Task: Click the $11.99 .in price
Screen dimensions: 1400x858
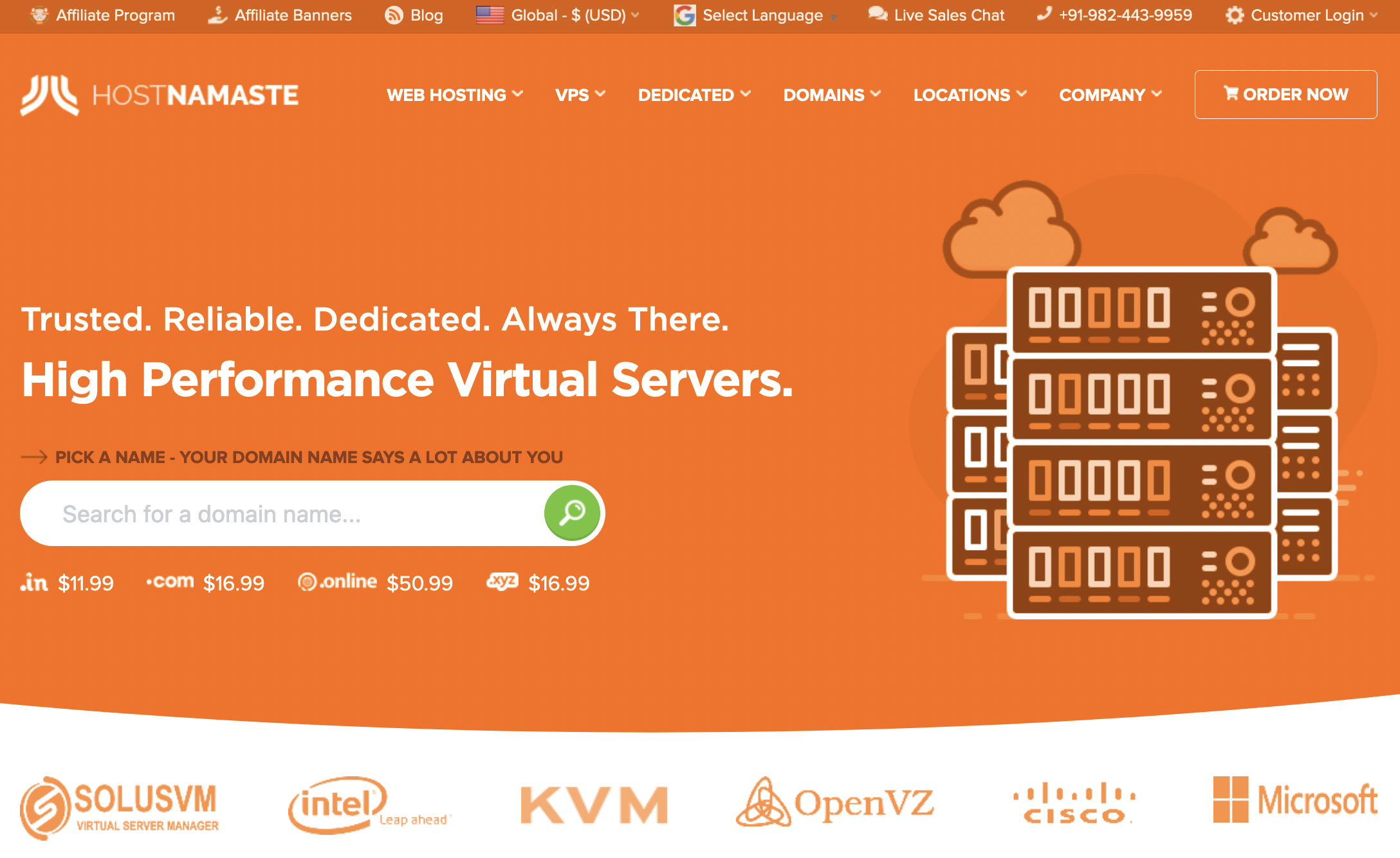Action: coord(86,583)
